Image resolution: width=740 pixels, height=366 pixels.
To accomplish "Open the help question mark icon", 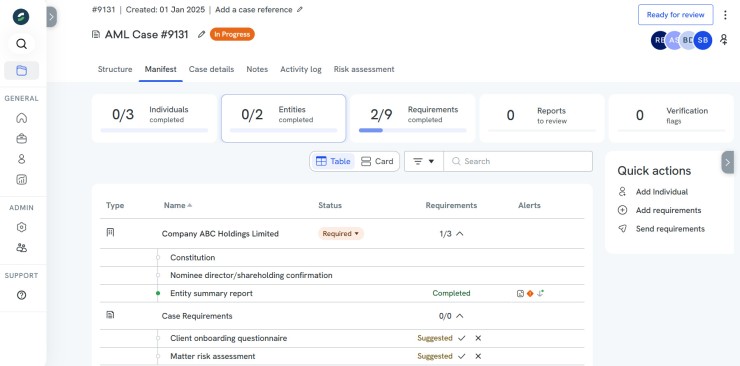I will [21, 295].
